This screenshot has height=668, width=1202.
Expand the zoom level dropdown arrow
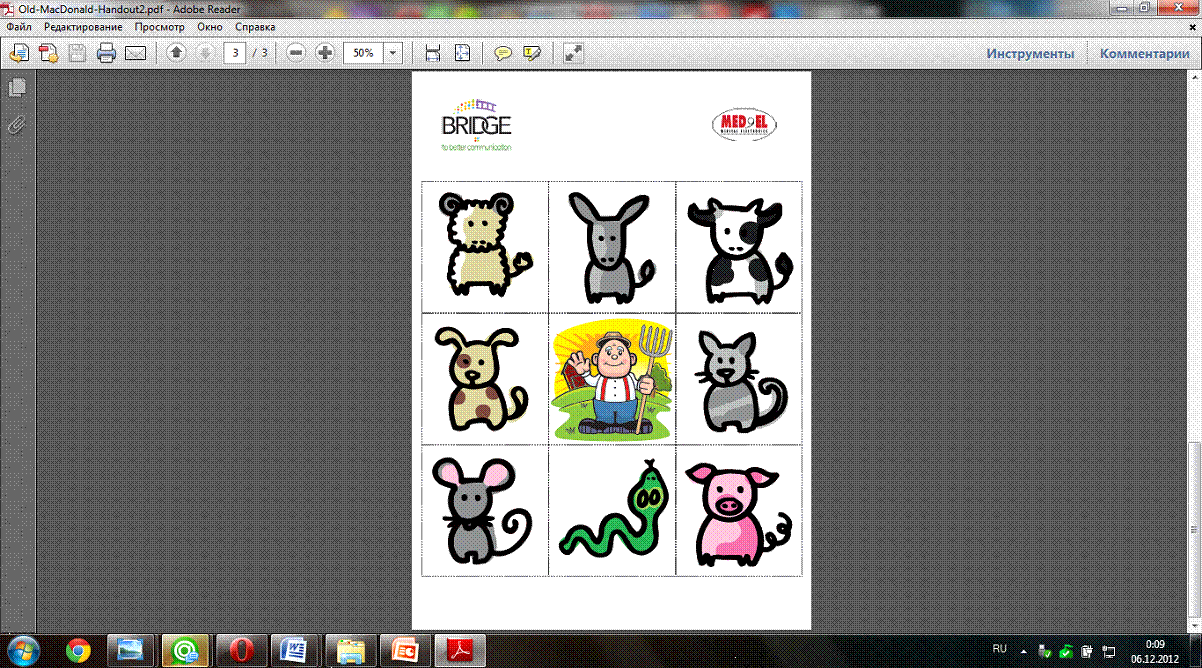(x=393, y=53)
